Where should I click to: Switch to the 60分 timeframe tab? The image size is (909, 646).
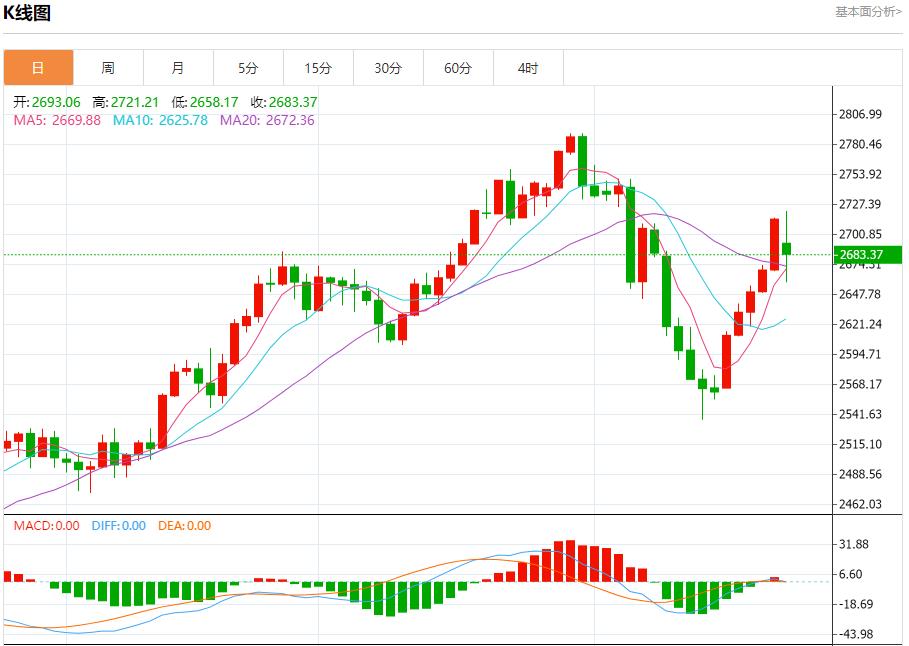point(458,68)
